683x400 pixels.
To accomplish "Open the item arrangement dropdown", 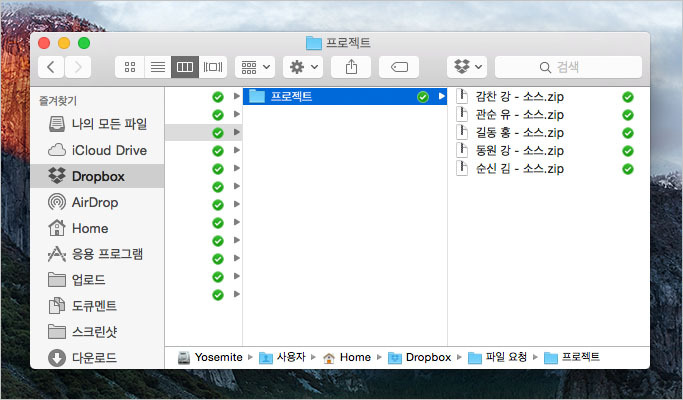I will click(255, 67).
